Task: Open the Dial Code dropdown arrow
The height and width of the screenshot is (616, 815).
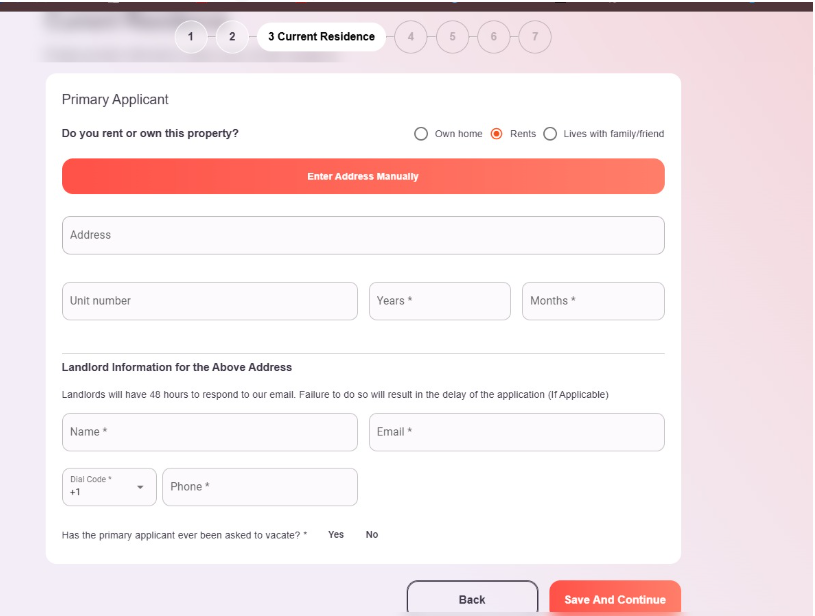Action: 140,487
